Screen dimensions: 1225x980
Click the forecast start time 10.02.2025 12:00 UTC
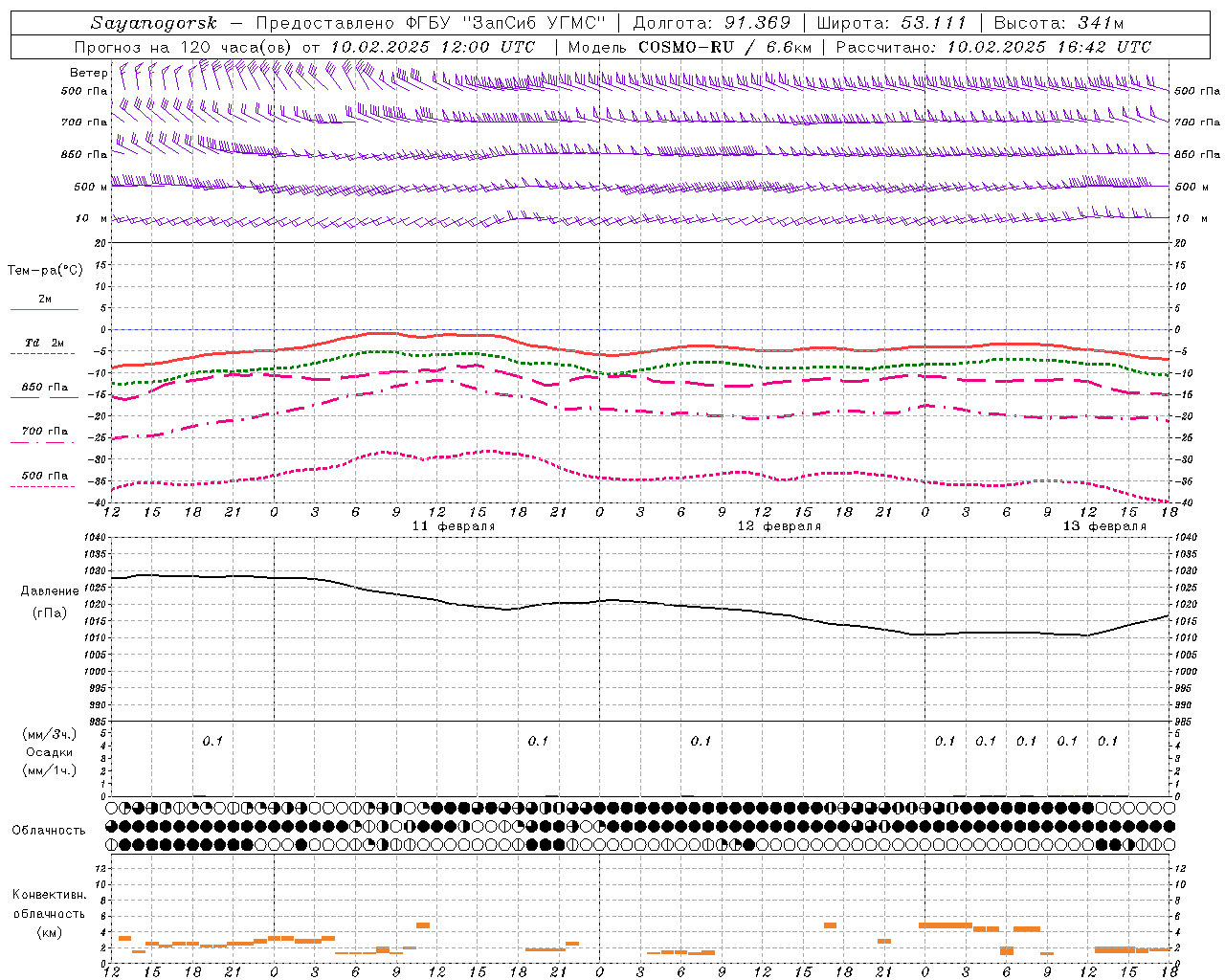[x=433, y=47]
